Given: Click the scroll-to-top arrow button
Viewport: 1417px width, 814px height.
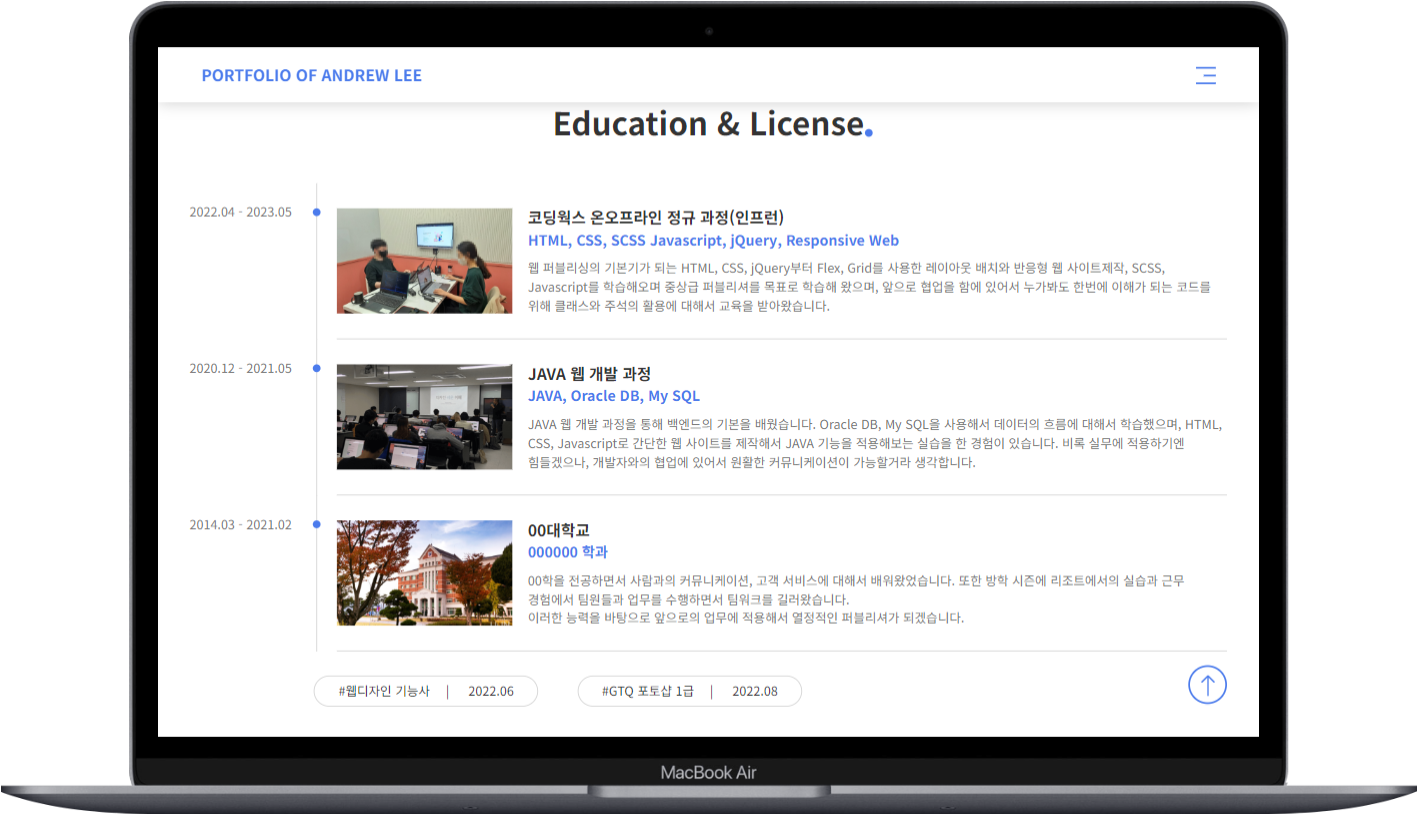Looking at the screenshot, I should (1207, 685).
